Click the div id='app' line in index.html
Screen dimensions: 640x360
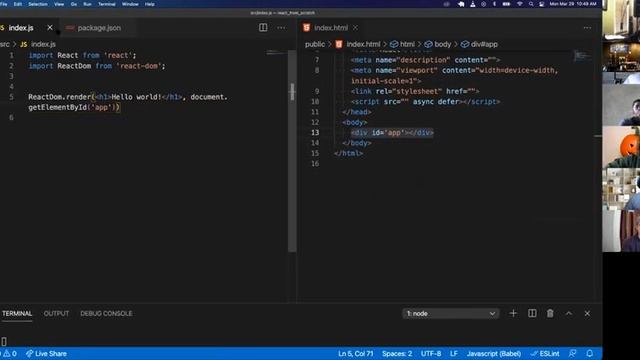[392, 133]
